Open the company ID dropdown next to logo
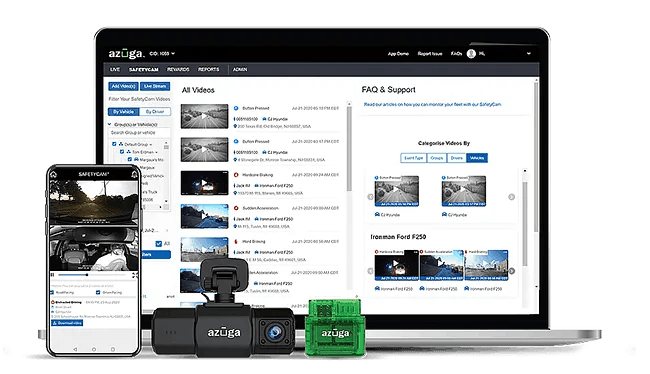 tap(162, 53)
